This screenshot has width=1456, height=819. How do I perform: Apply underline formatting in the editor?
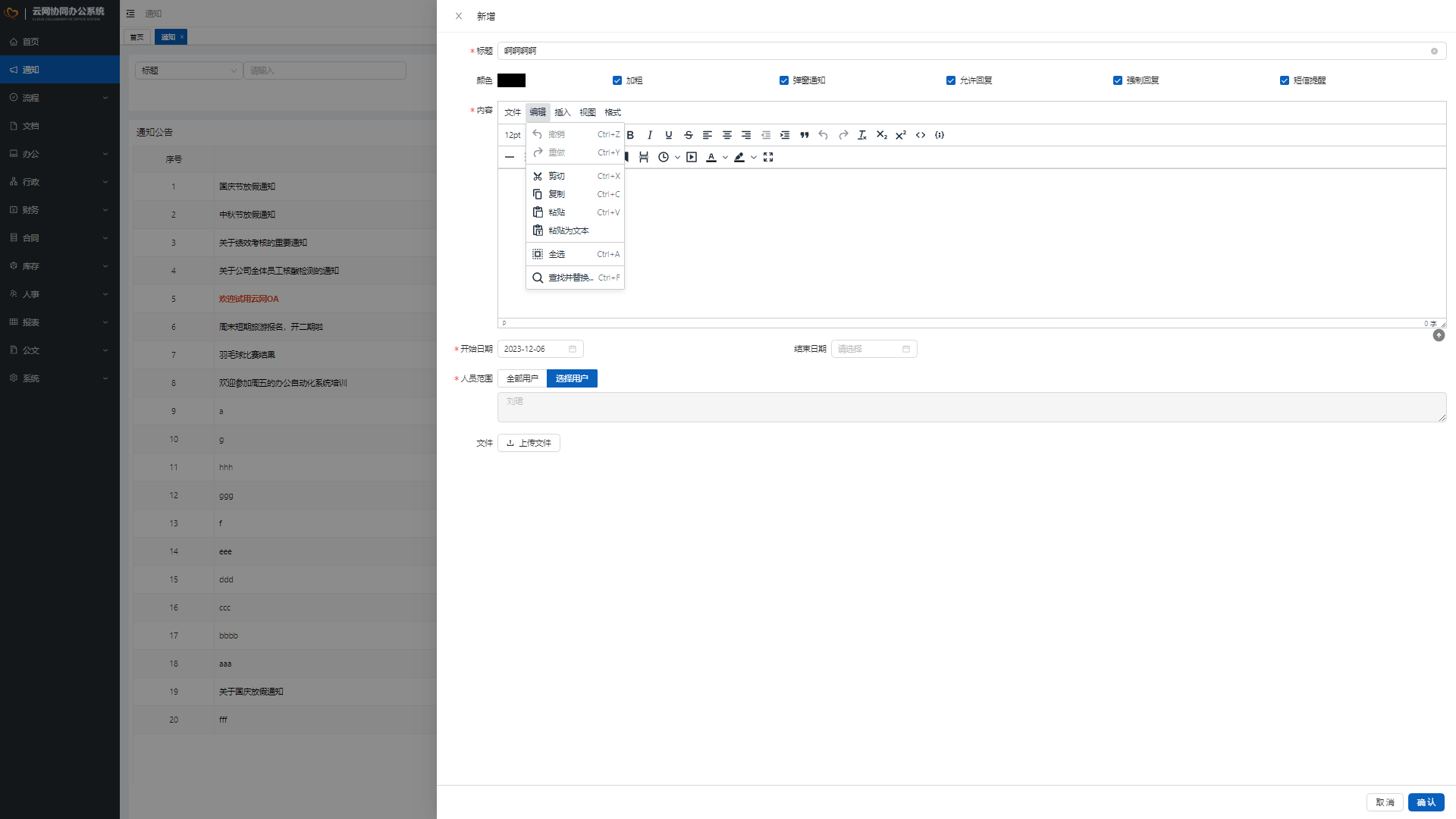[669, 135]
